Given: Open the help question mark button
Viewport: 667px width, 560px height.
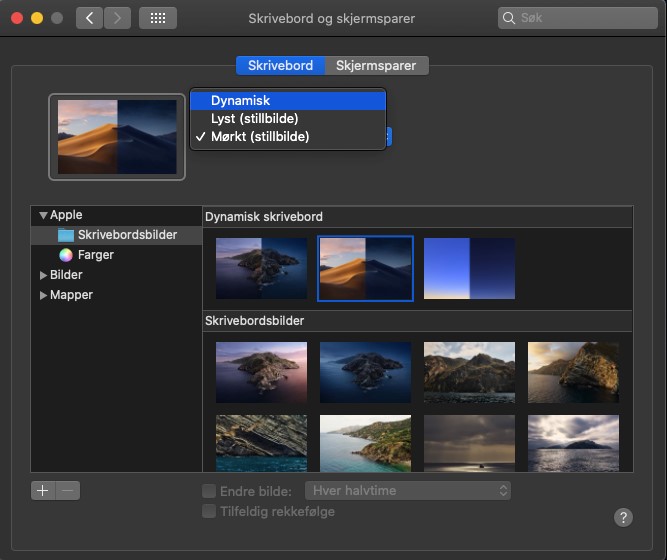Looking at the screenshot, I should 623,517.
